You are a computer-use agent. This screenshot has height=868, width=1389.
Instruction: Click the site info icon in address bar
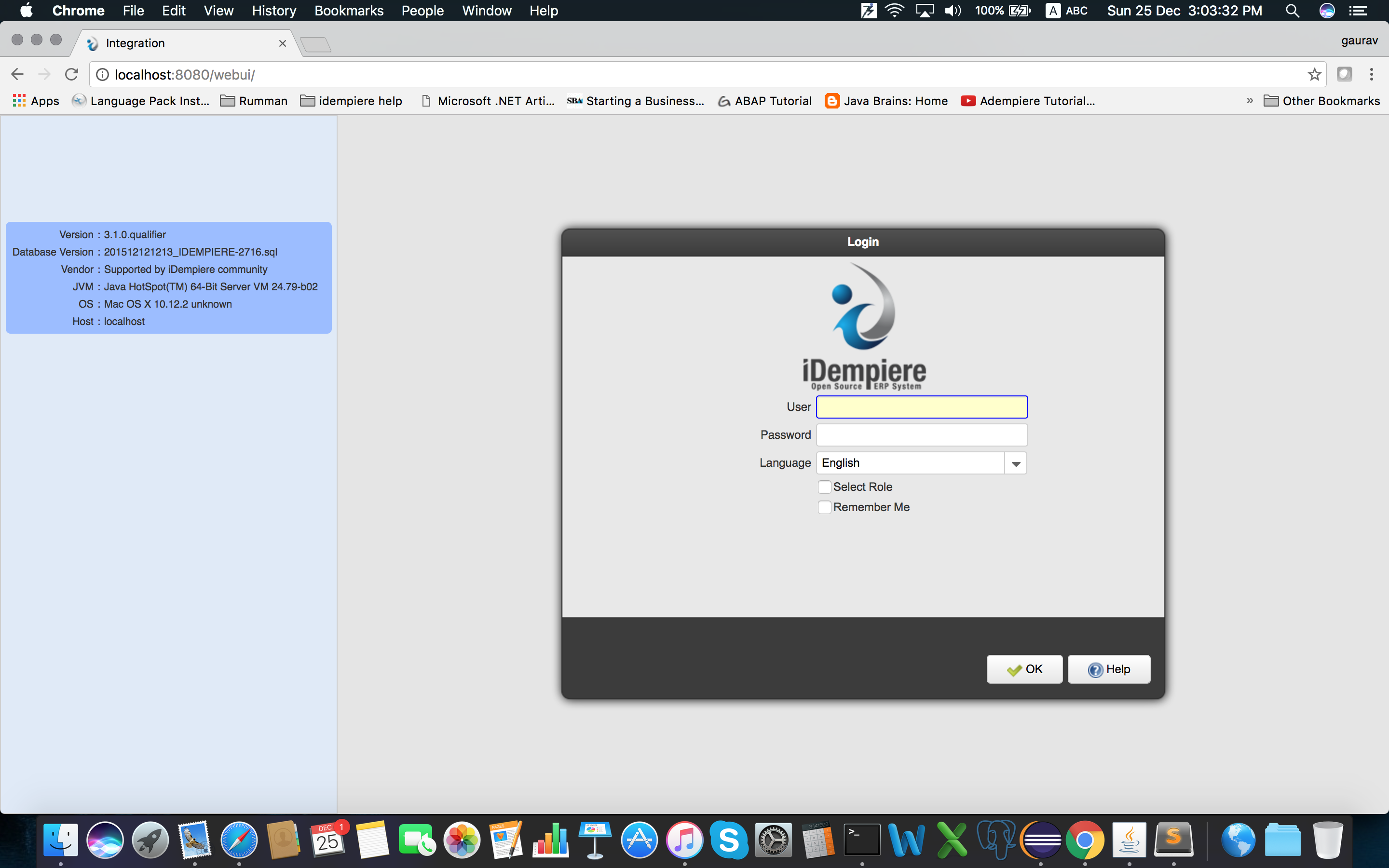pyautogui.click(x=102, y=75)
